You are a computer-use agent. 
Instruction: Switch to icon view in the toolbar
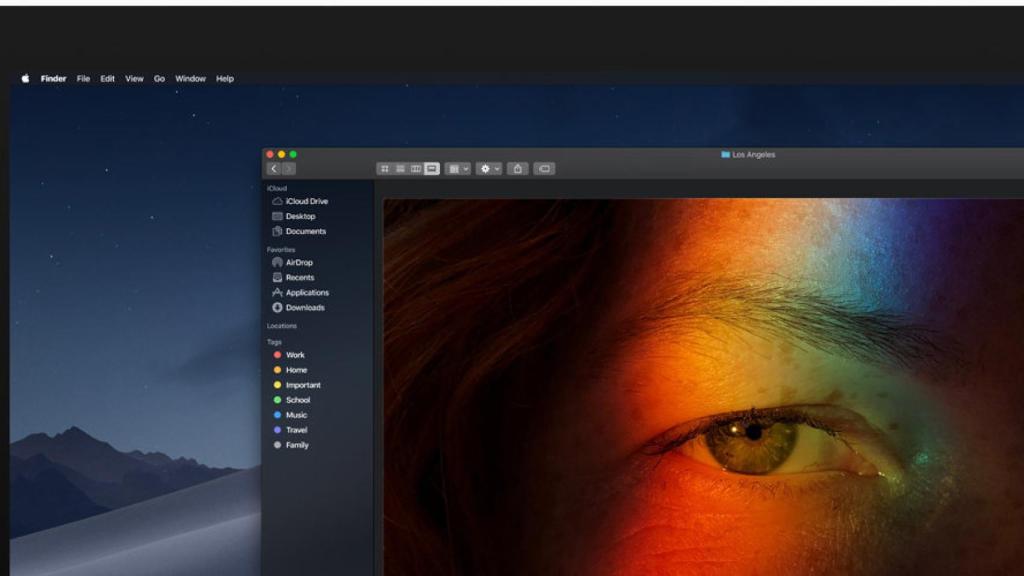pos(386,168)
